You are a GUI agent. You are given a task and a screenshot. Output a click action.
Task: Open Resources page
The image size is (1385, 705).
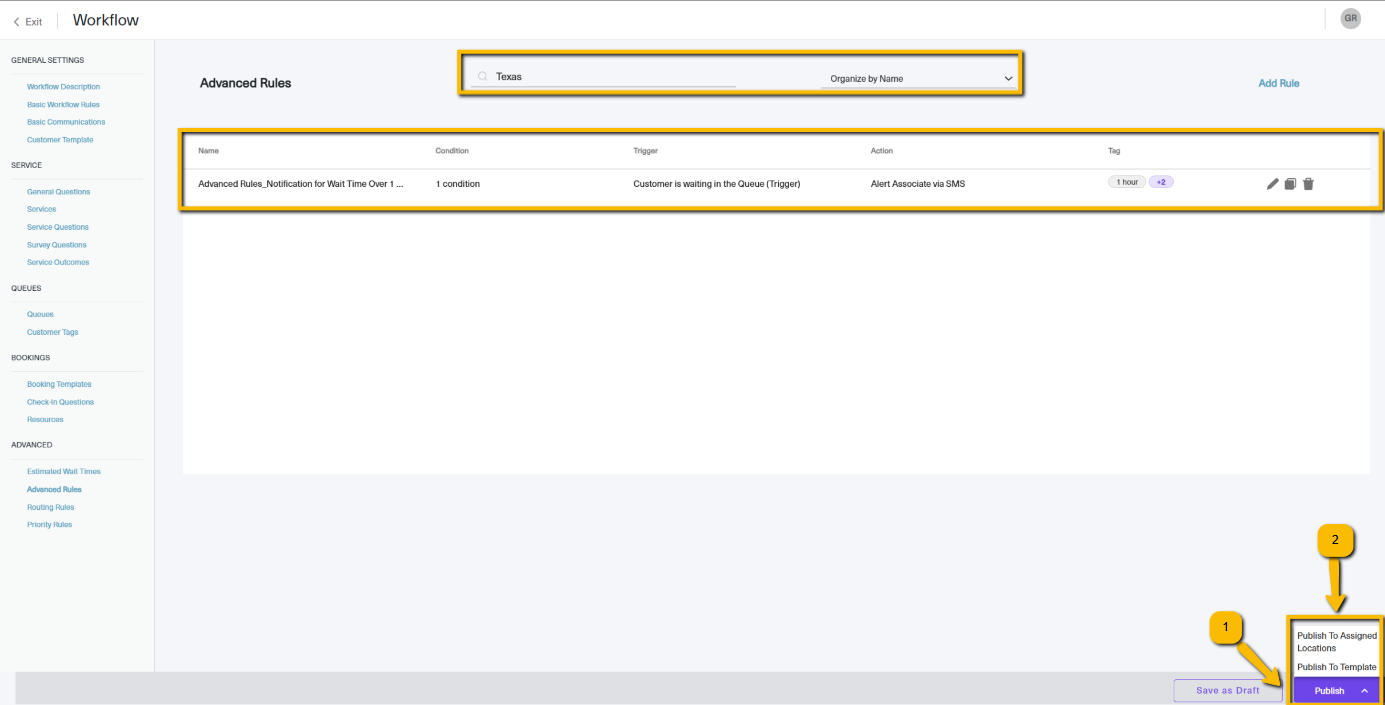(45, 419)
